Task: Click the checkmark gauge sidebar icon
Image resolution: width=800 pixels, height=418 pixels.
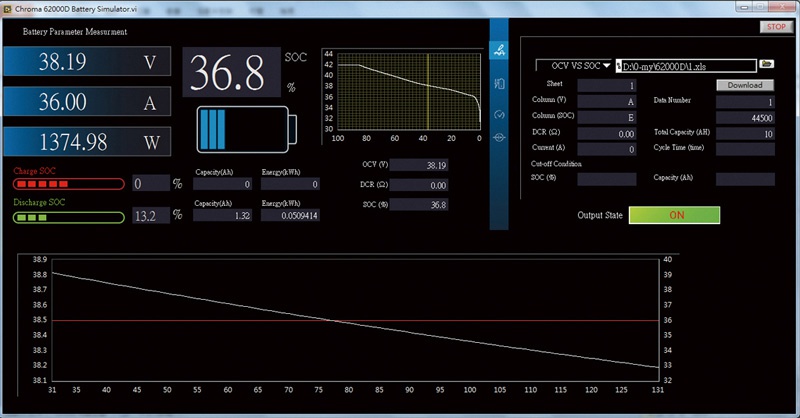Action: (x=500, y=114)
